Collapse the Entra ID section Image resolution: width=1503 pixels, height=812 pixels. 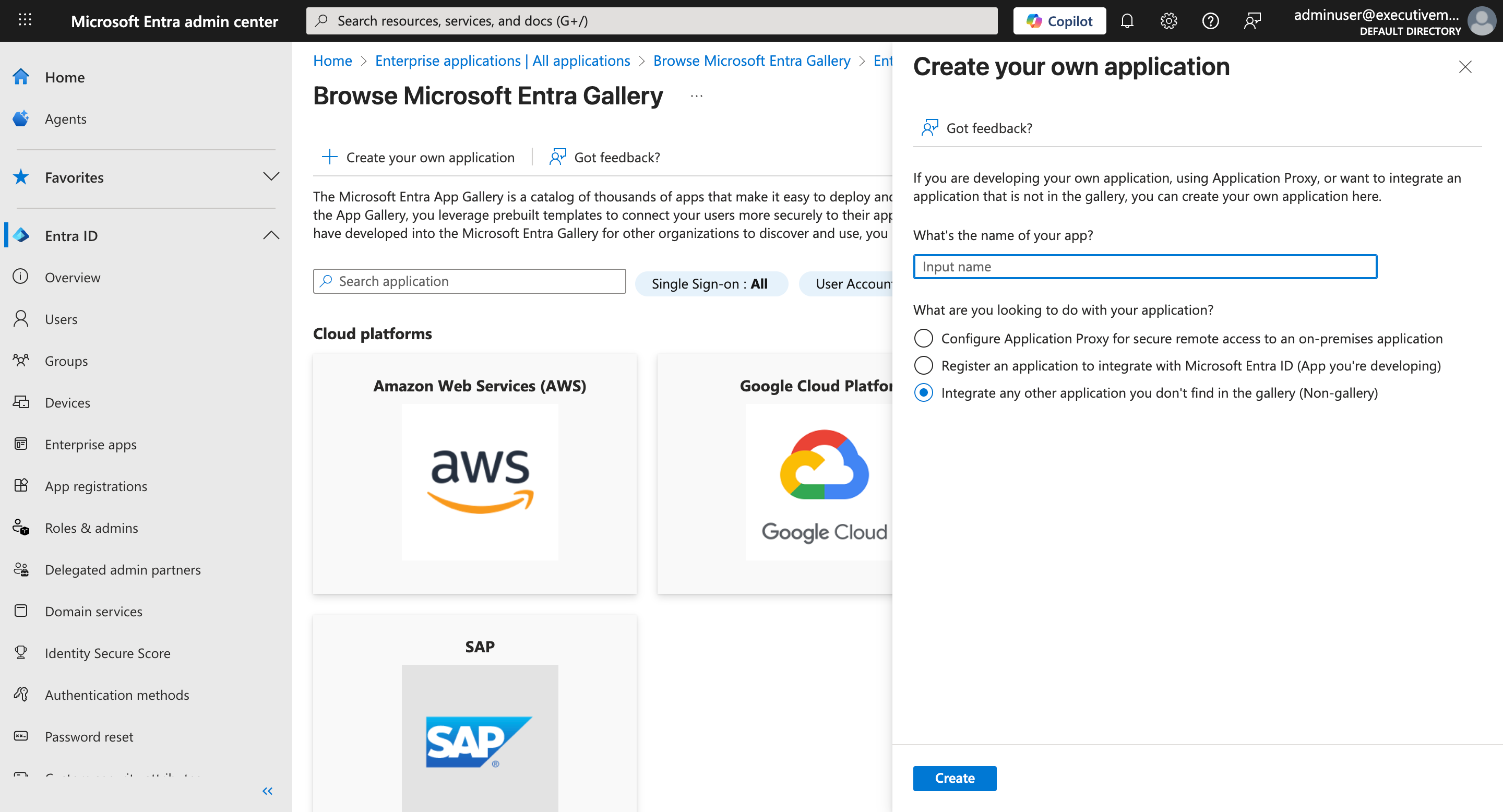click(x=271, y=236)
